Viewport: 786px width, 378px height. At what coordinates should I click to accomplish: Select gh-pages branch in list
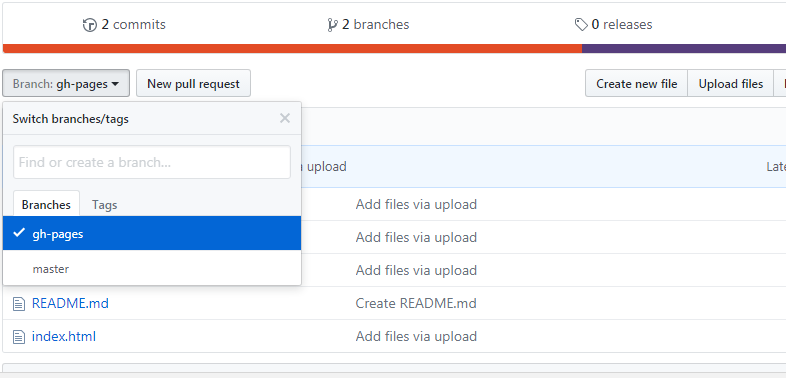pos(152,233)
